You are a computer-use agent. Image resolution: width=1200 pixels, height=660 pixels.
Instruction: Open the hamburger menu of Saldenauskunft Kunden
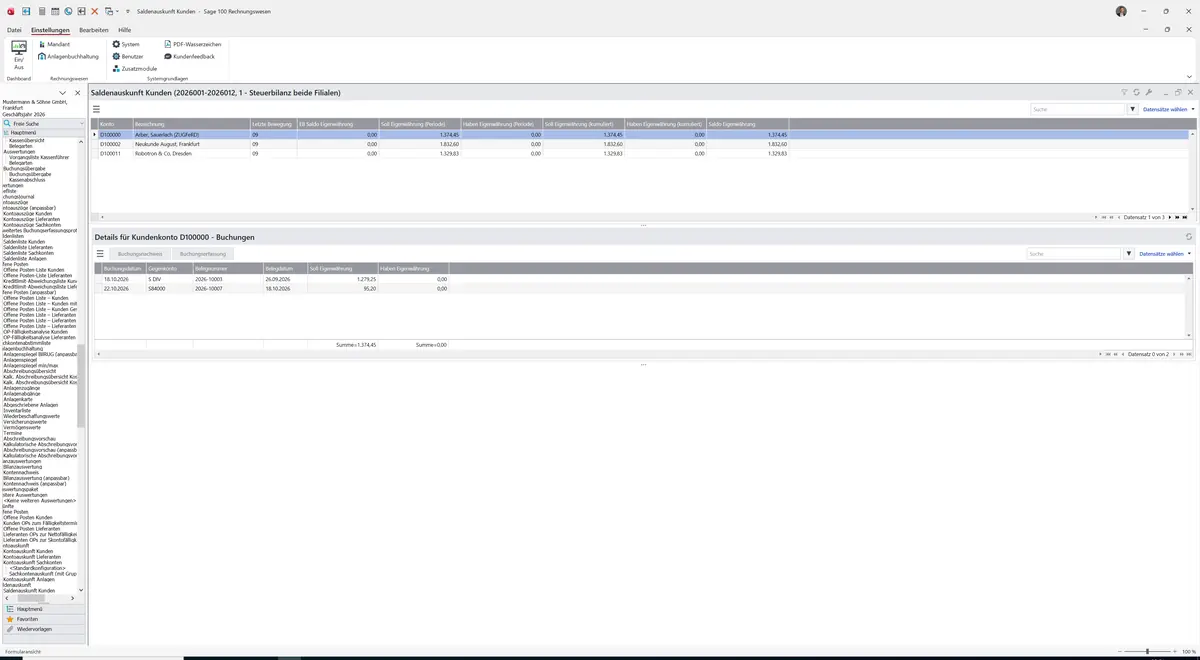[97, 108]
